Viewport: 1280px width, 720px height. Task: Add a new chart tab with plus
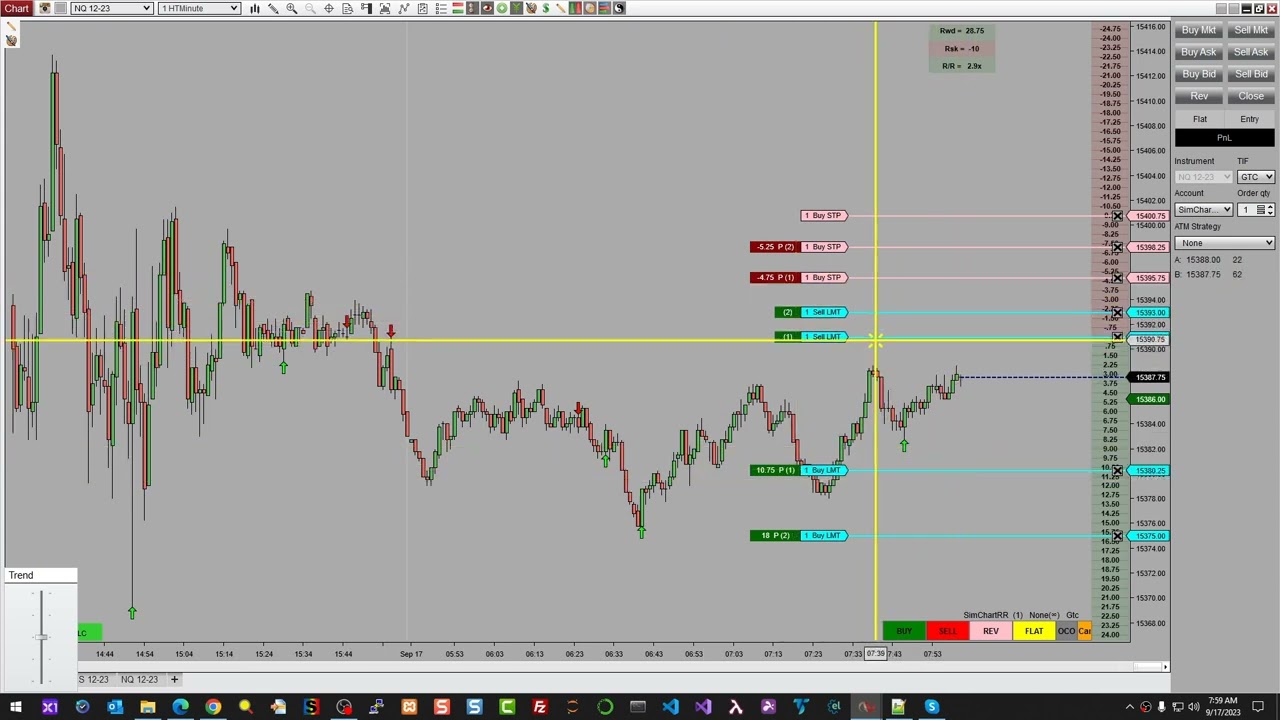pos(174,680)
